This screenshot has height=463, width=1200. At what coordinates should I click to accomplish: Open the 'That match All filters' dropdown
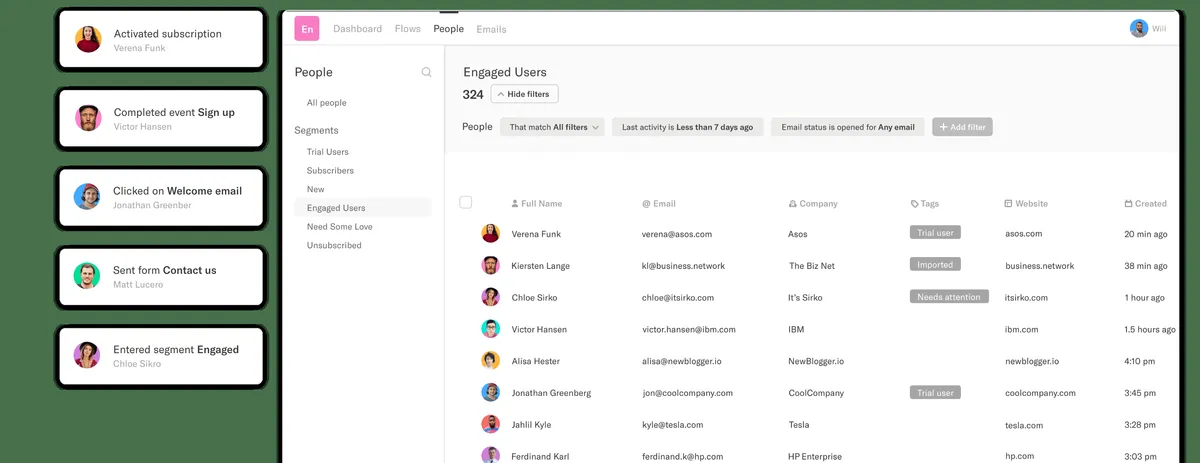[x=553, y=127]
